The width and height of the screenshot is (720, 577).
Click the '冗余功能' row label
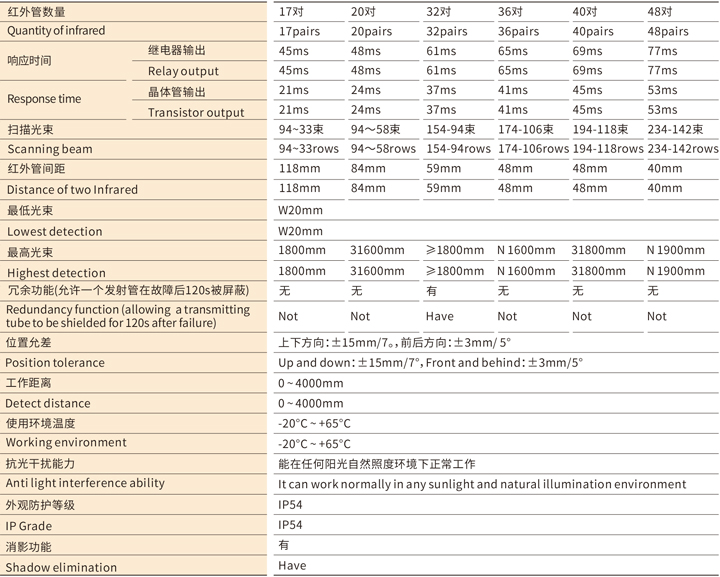click(128, 291)
